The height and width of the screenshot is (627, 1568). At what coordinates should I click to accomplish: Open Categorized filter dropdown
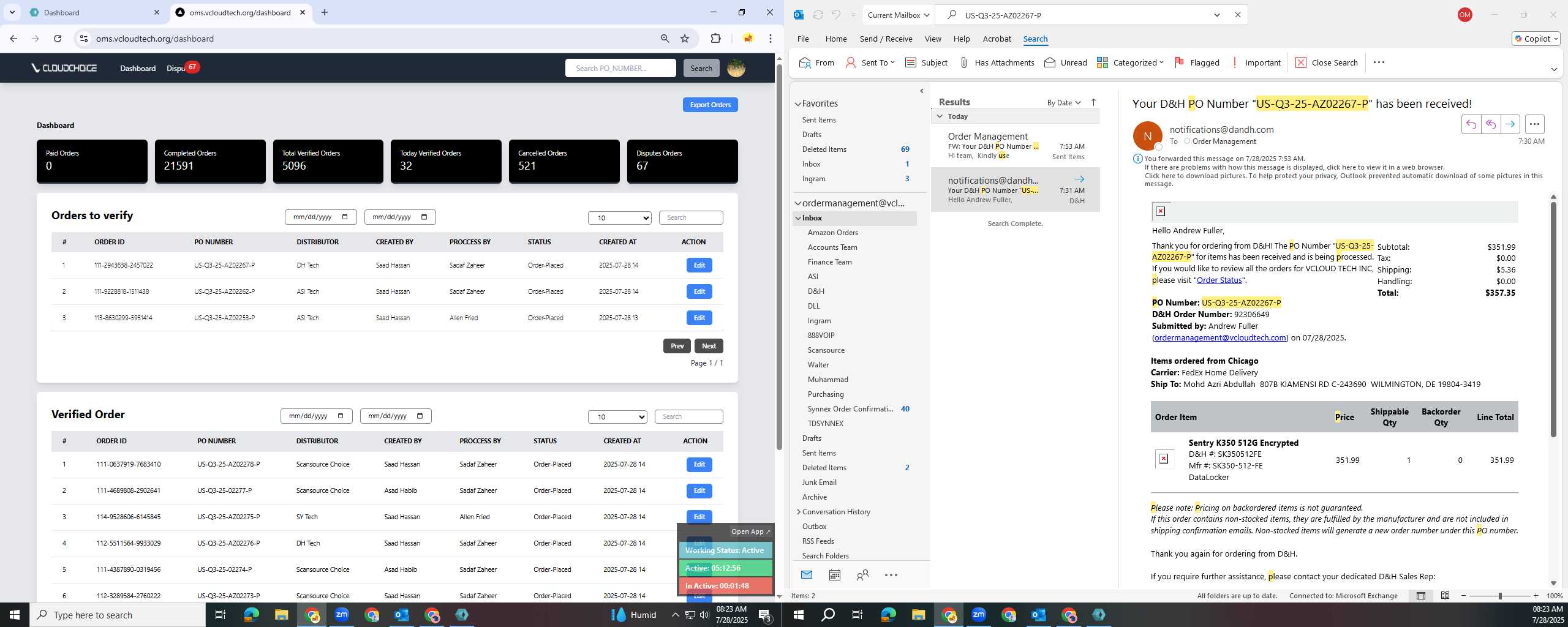click(x=1130, y=62)
